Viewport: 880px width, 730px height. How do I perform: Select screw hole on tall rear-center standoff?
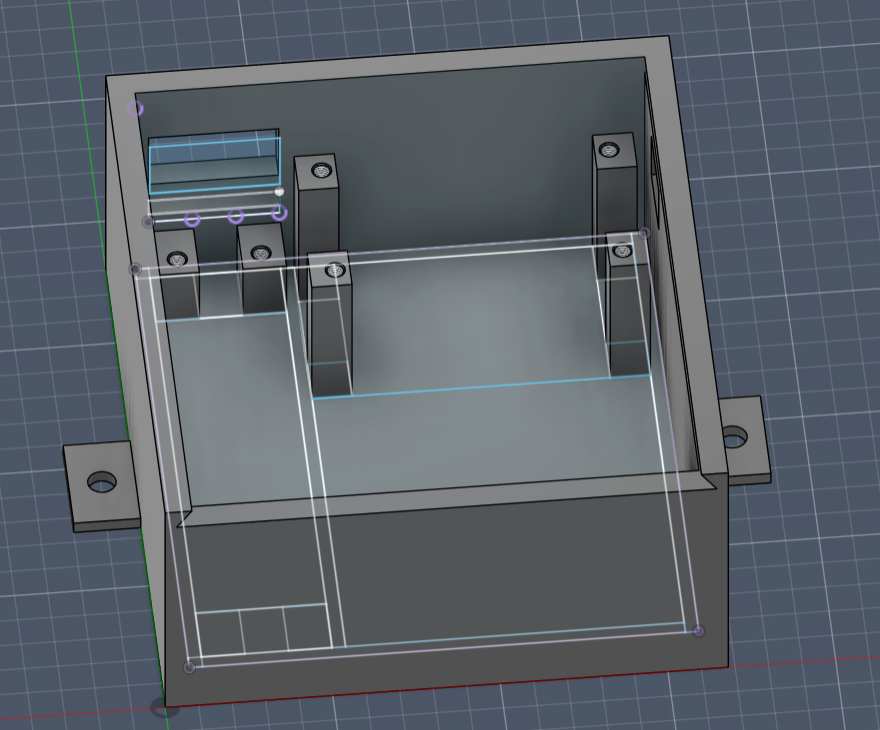(x=321, y=170)
